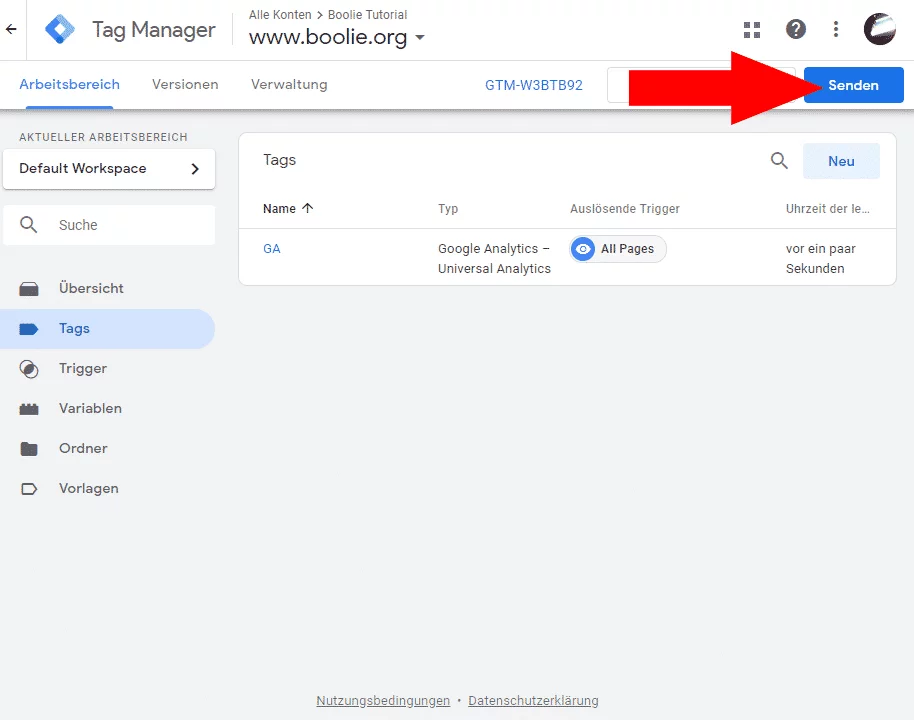The height and width of the screenshot is (720, 914).
Task: Open the three-dot more options menu
Action: click(x=836, y=29)
